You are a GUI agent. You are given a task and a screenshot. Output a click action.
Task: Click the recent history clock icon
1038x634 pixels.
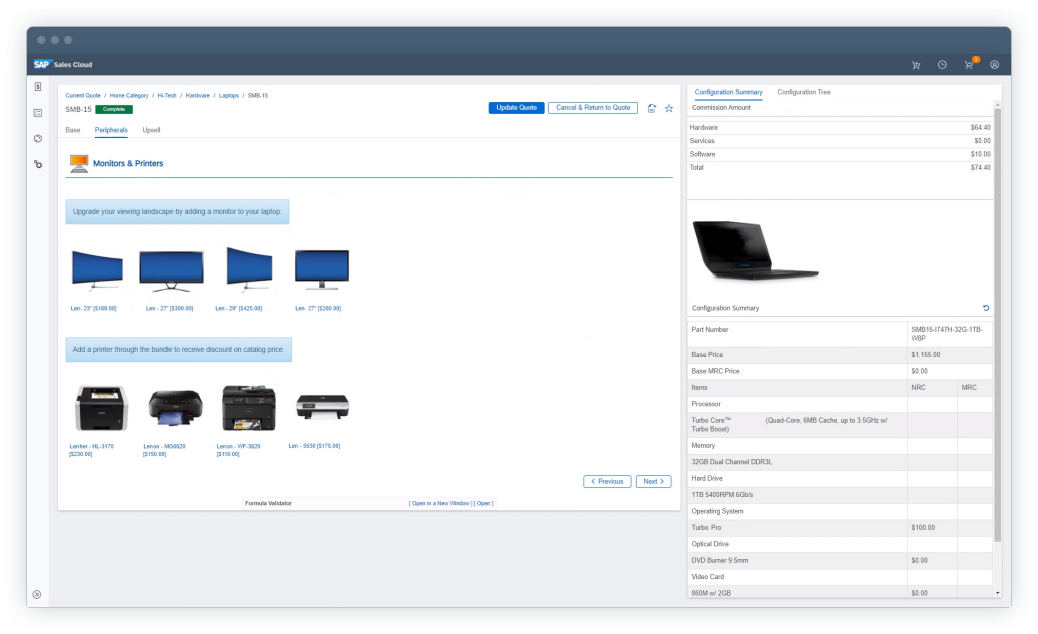(x=942, y=65)
